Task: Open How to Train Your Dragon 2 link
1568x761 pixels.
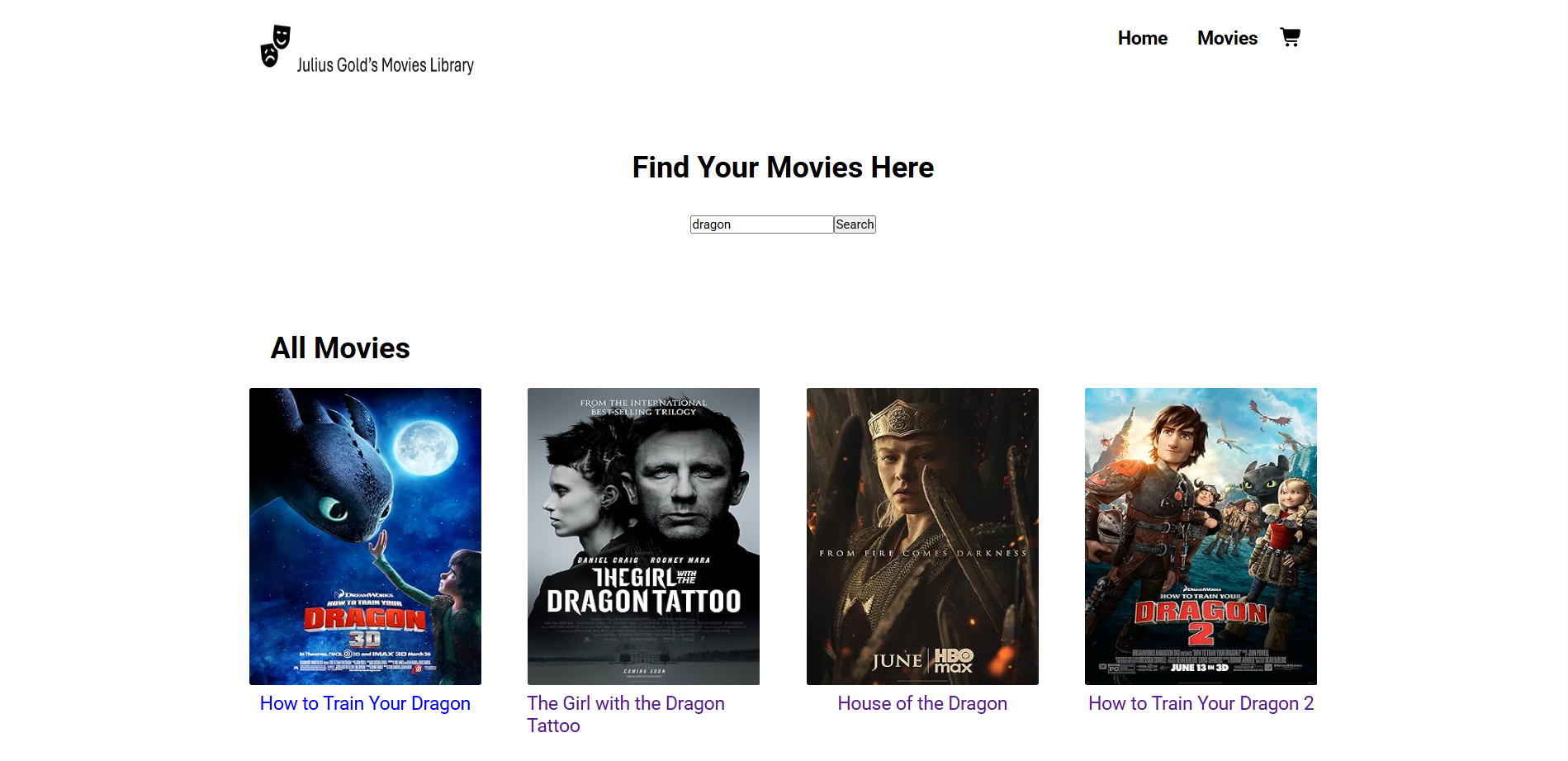Action: (x=1201, y=703)
